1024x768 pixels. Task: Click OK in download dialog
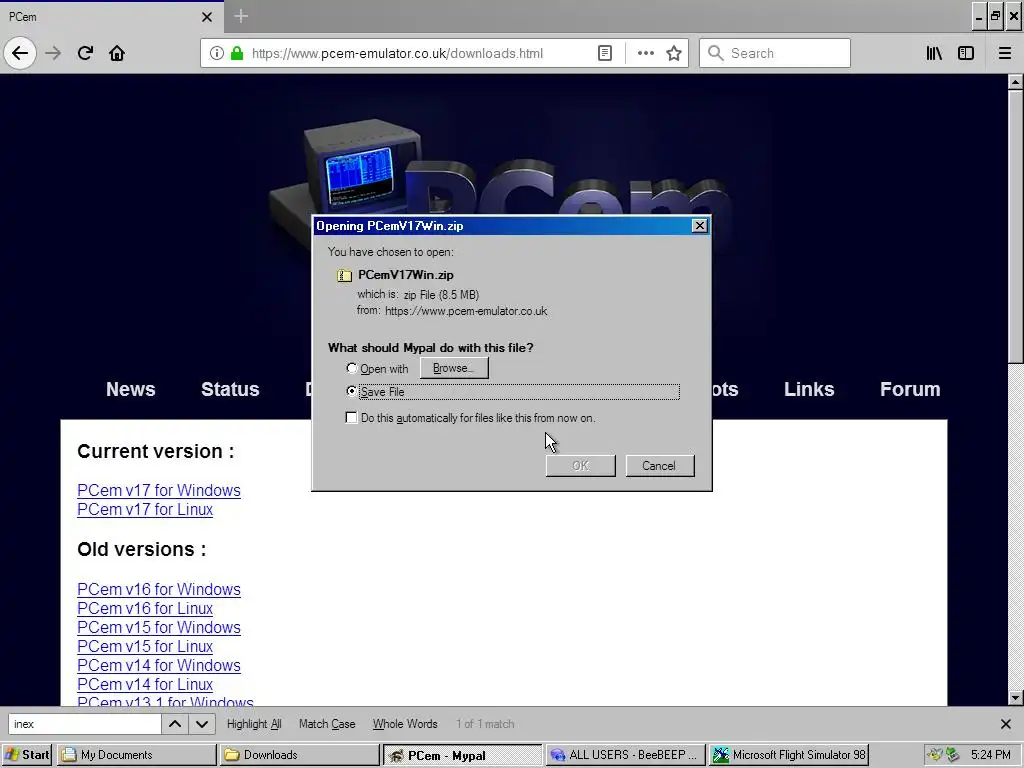click(581, 466)
